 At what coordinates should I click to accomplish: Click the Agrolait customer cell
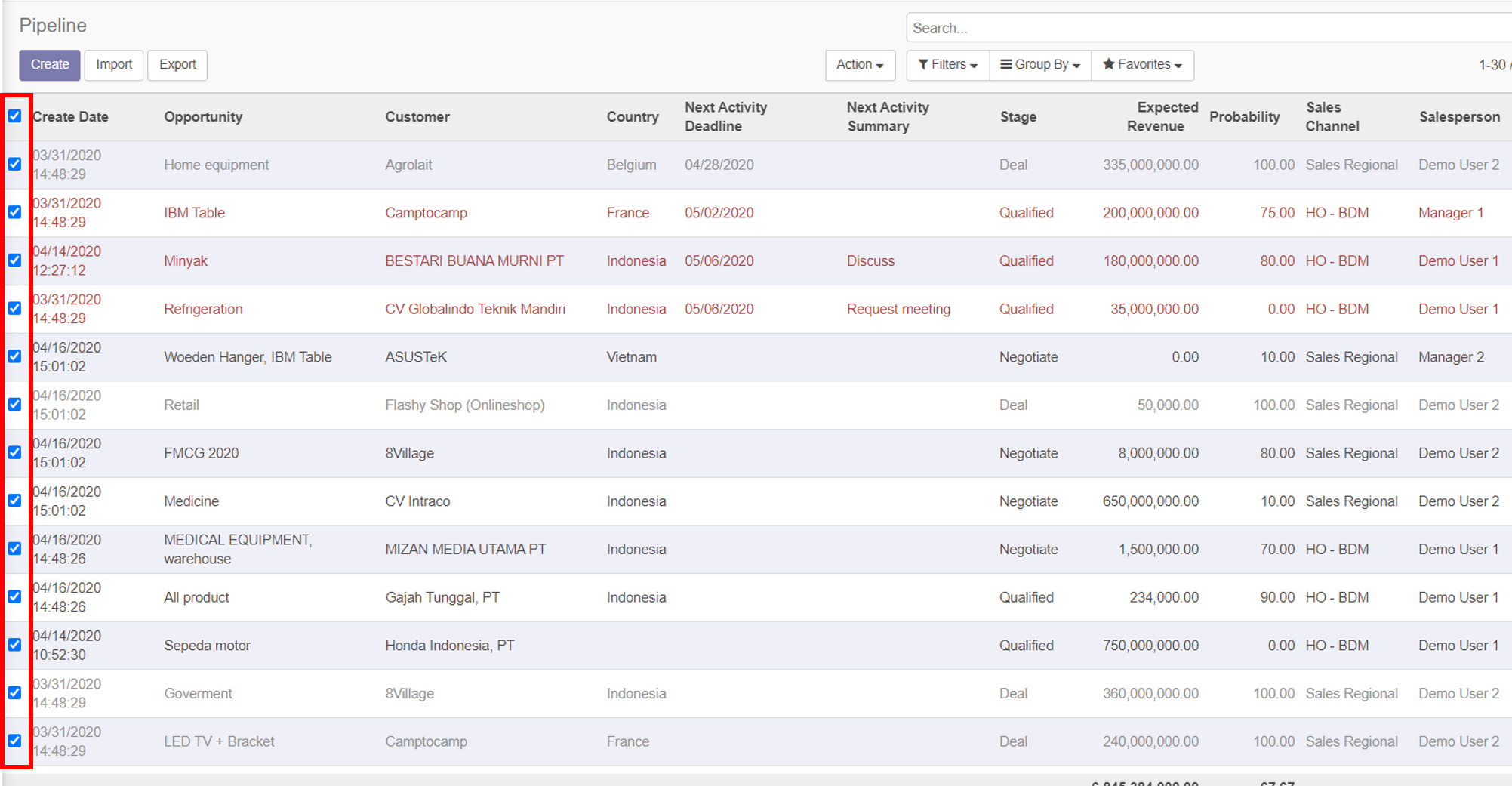(x=408, y=165)
